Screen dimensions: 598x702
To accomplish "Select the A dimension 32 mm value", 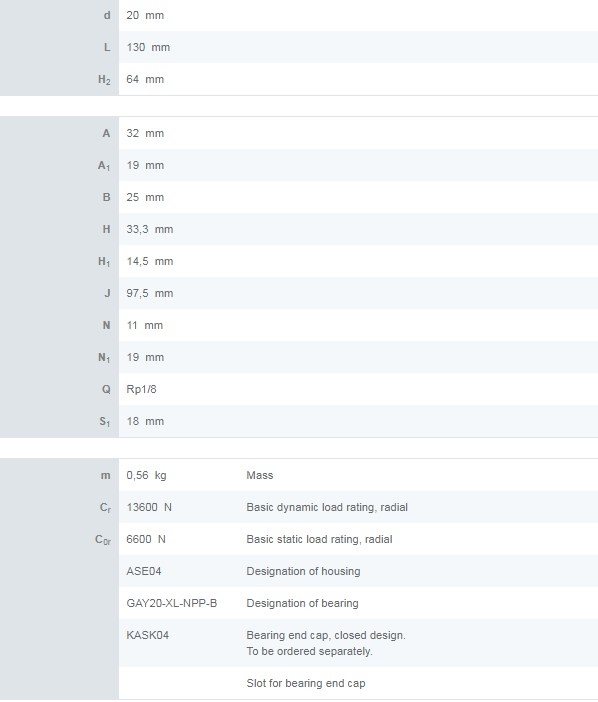I will 145,133.
